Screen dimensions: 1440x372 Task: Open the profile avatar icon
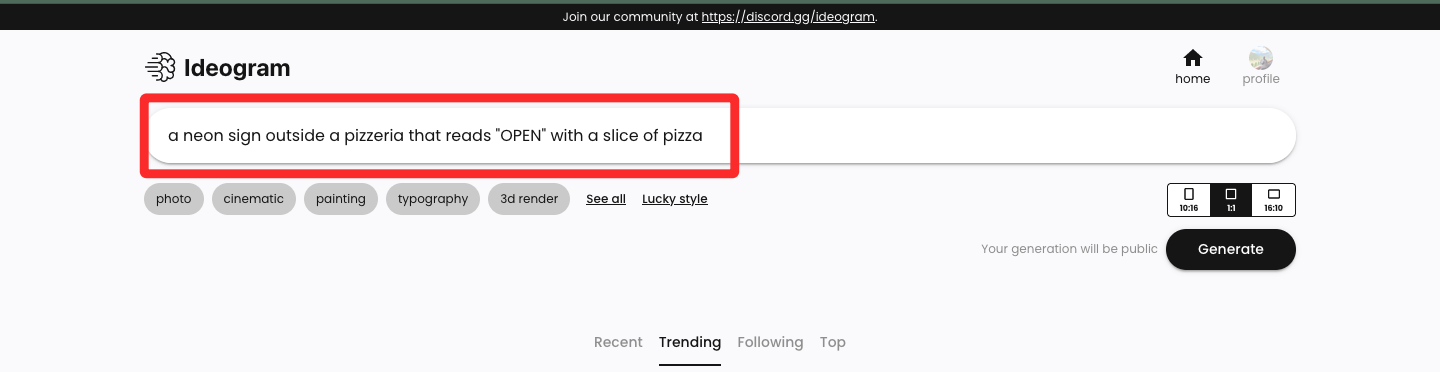point(1260,58)
